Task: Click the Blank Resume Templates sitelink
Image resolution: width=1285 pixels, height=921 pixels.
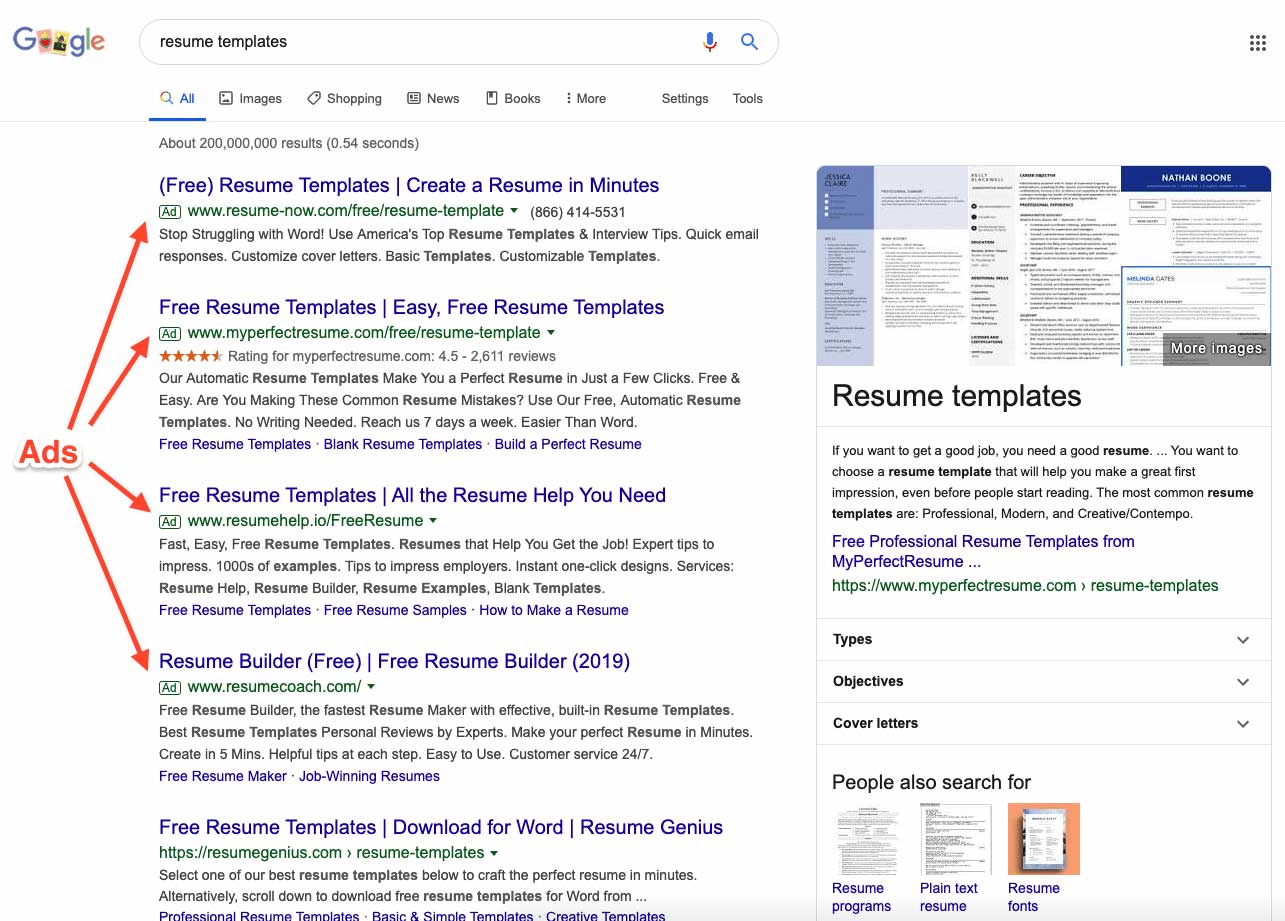Action: (x=402, y=444)
